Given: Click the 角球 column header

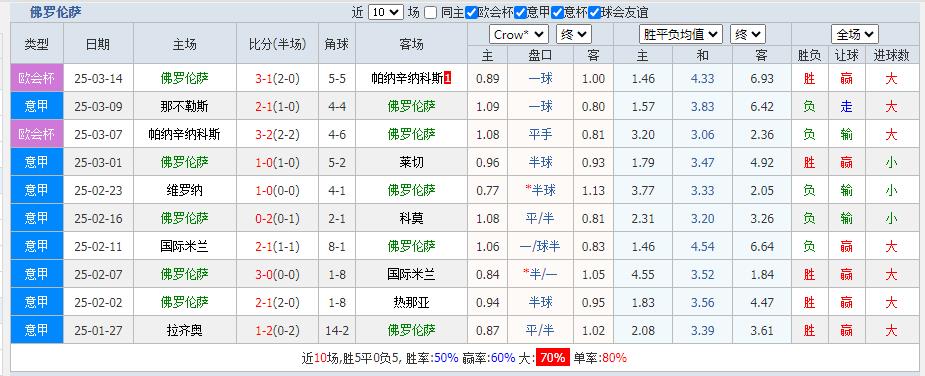Looking at the screenshot, I should click(x=337, y=44).
